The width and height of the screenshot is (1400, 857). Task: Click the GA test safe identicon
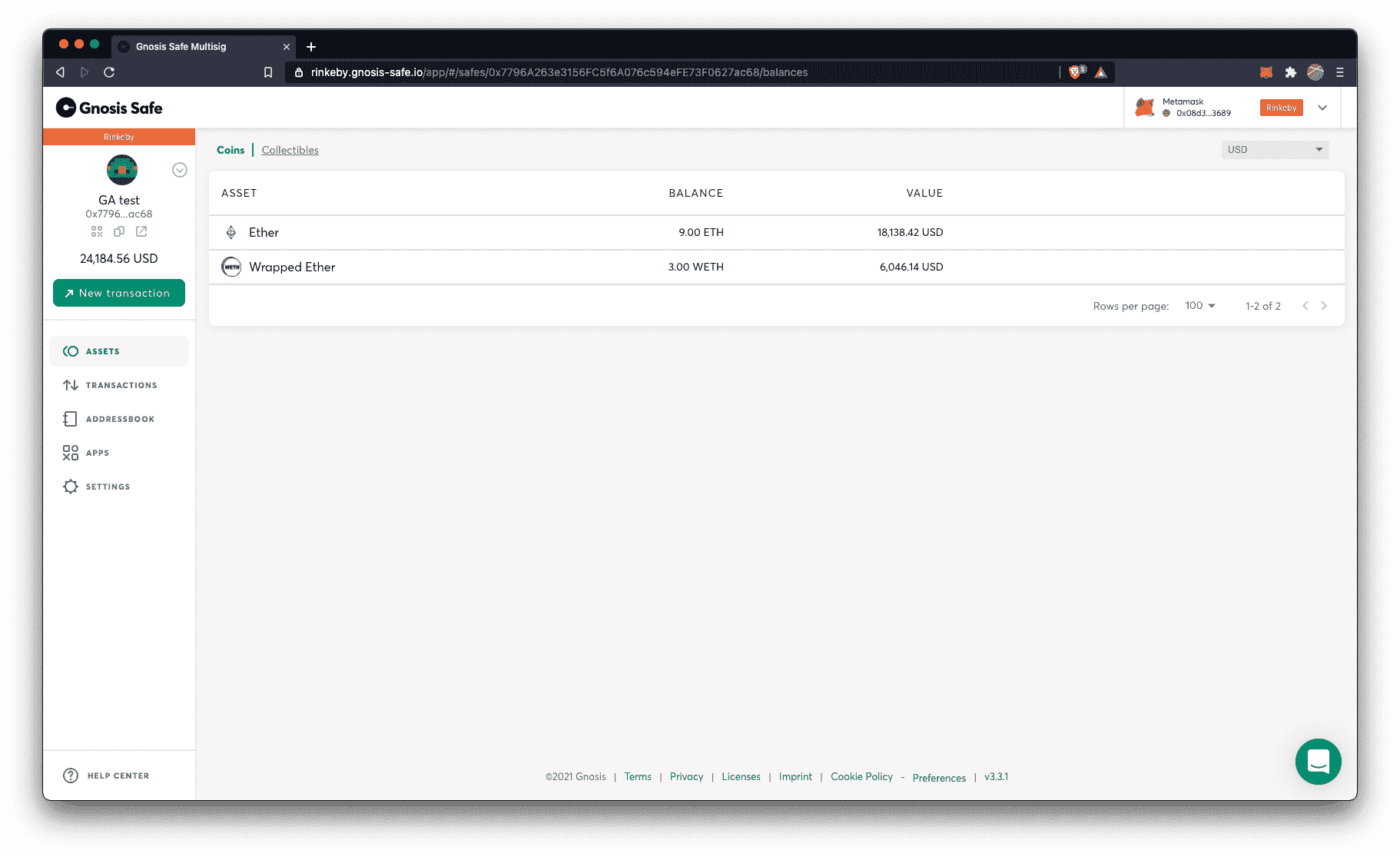point(121,170)
